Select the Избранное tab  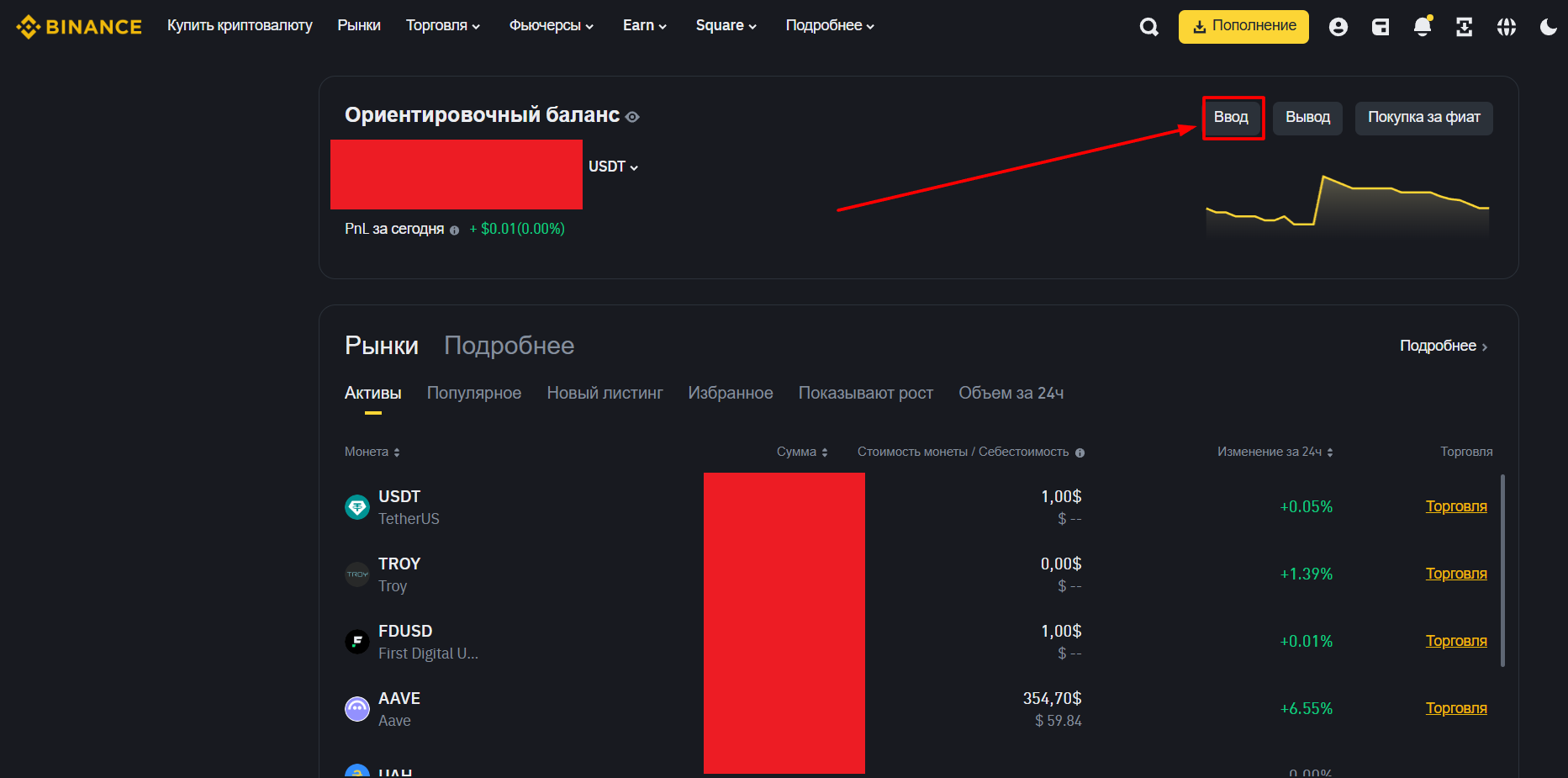coord(731,393)
